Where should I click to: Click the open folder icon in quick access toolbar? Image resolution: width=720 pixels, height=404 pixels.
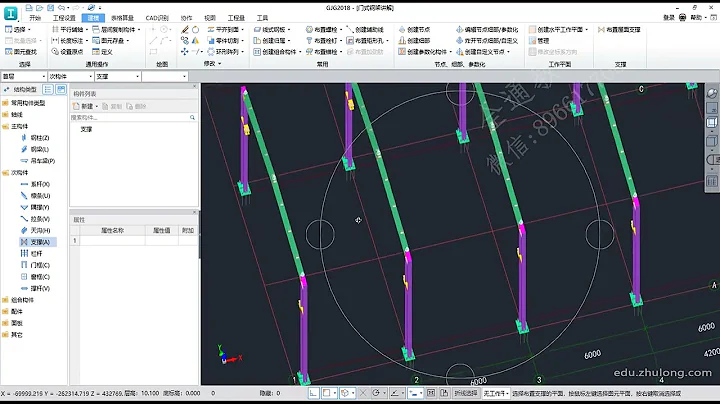39,7
